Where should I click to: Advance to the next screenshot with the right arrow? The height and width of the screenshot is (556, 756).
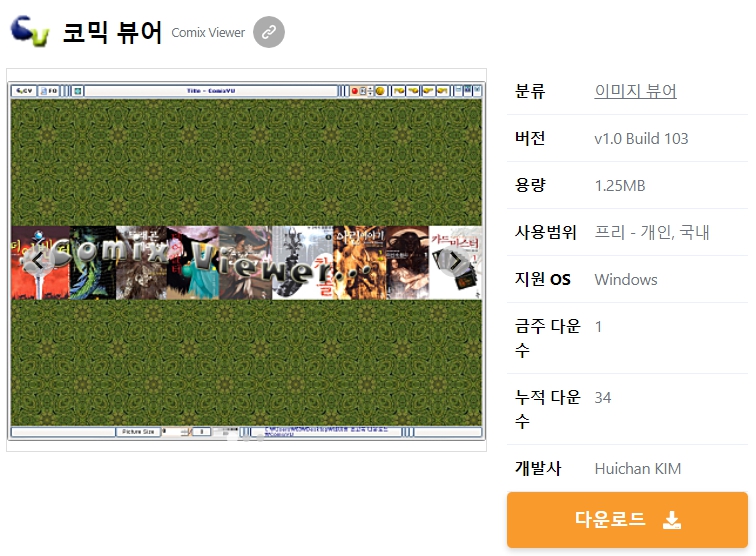pos(455,261)
